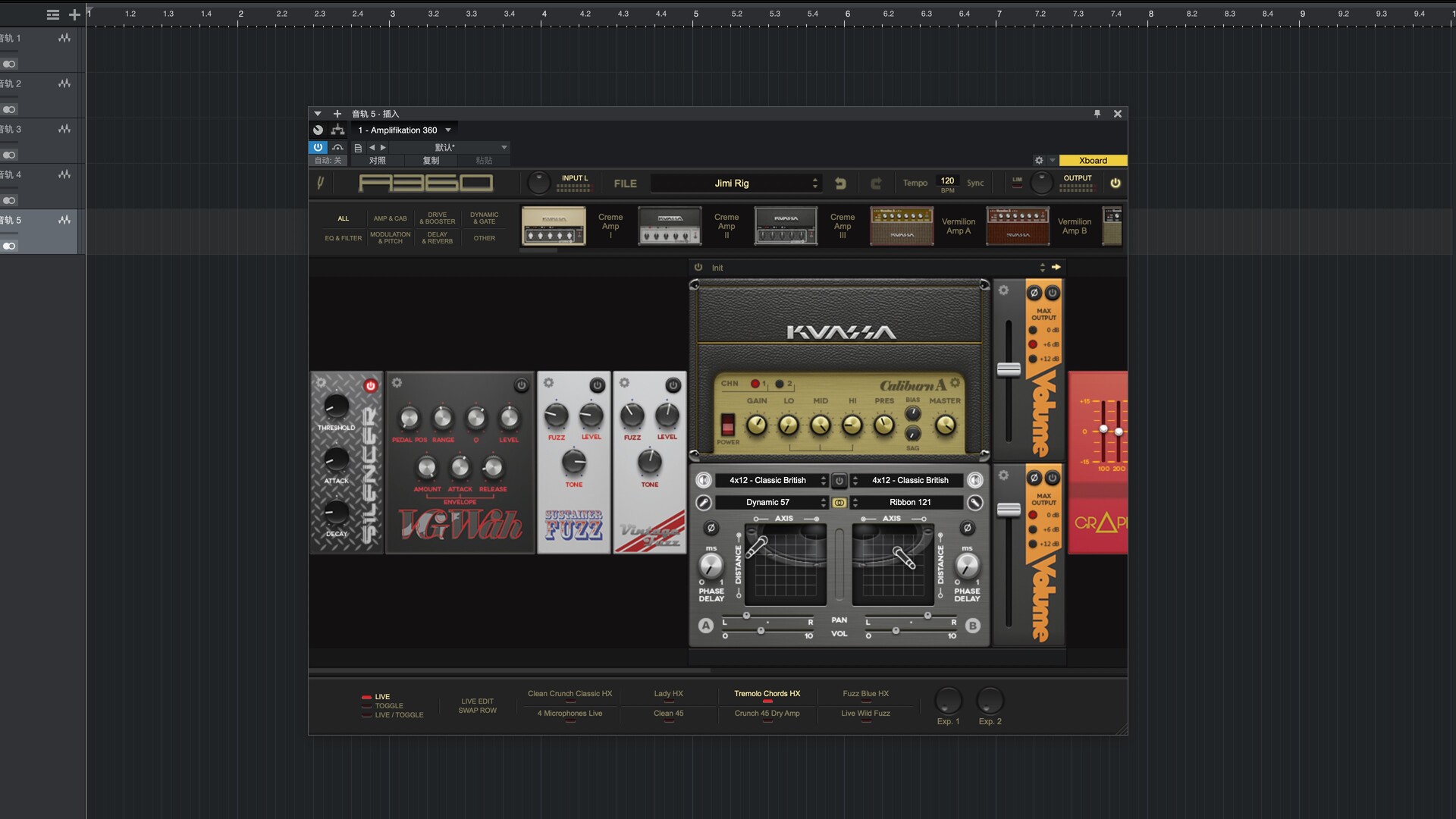Click the routing icon in plugin header
Viewport: 1456px width, 819px height.
(337, 130)
